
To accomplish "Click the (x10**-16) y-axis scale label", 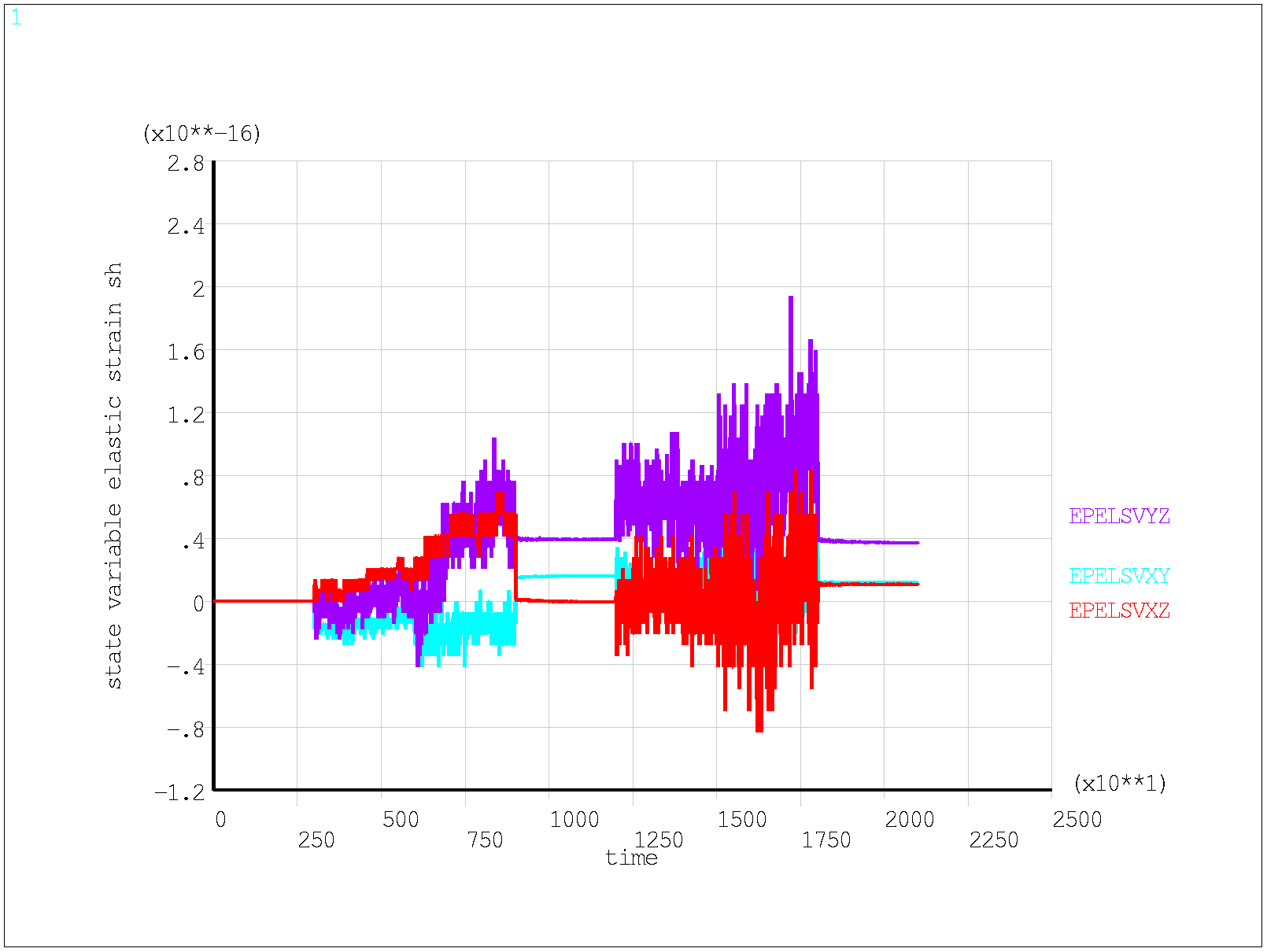I will pyautogui.click(x=201, y=134).
